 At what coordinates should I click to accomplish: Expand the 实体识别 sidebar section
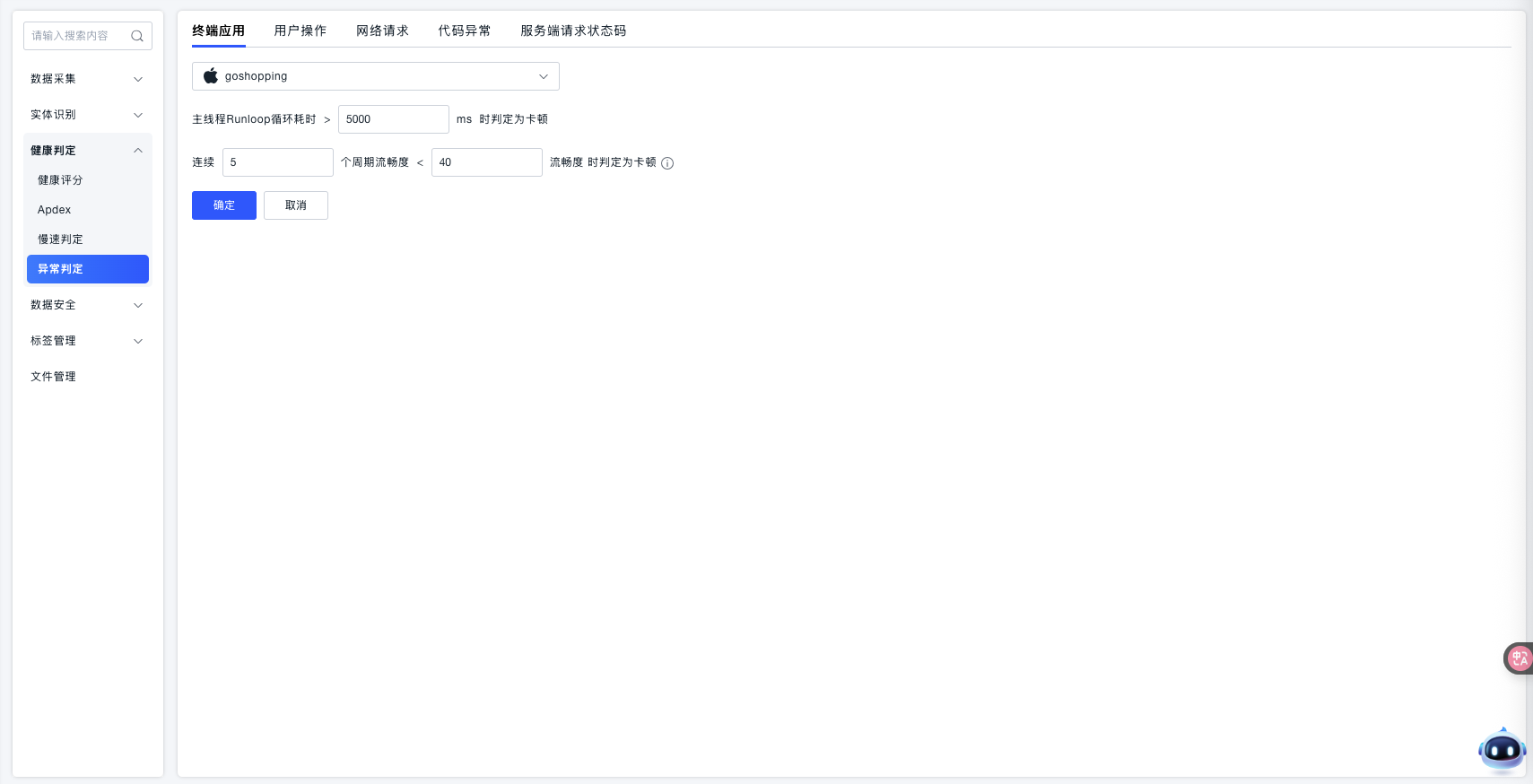[87, 115]
